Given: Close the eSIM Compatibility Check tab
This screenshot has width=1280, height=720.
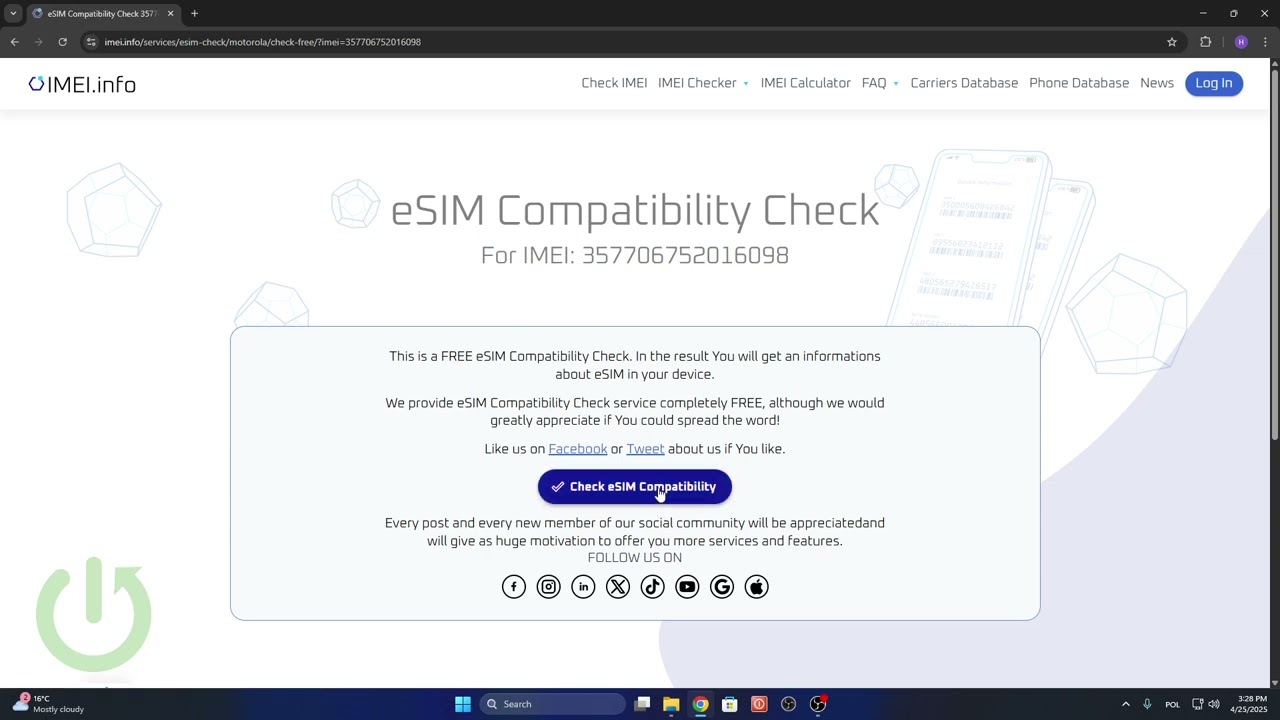Looking at the screenshot, I should [170, 13].
